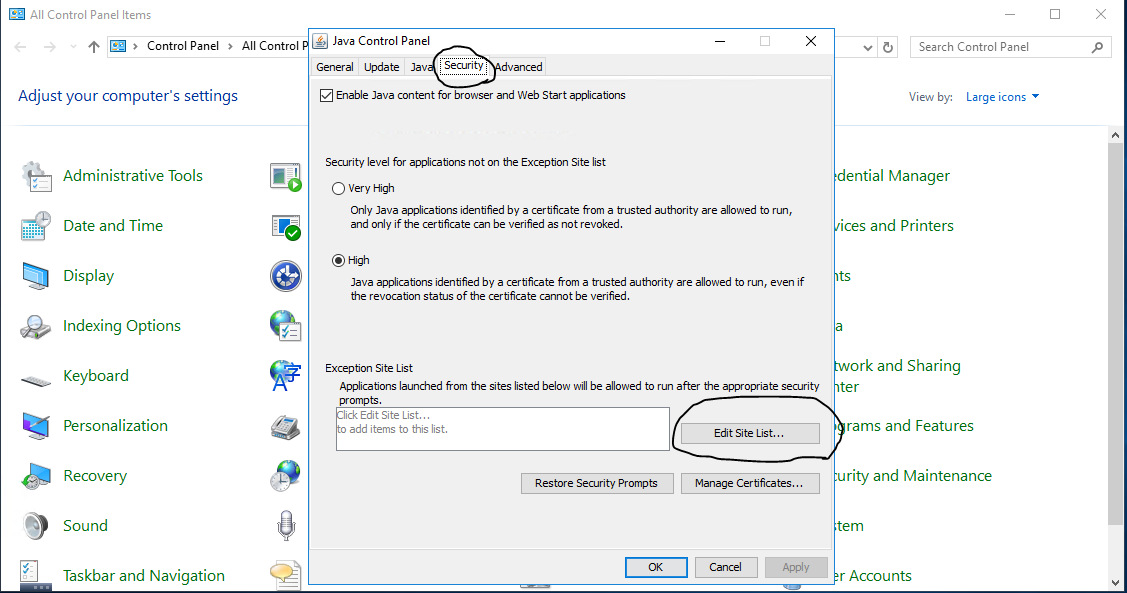Select the Security tab
1127x593 pixels.
464,65
